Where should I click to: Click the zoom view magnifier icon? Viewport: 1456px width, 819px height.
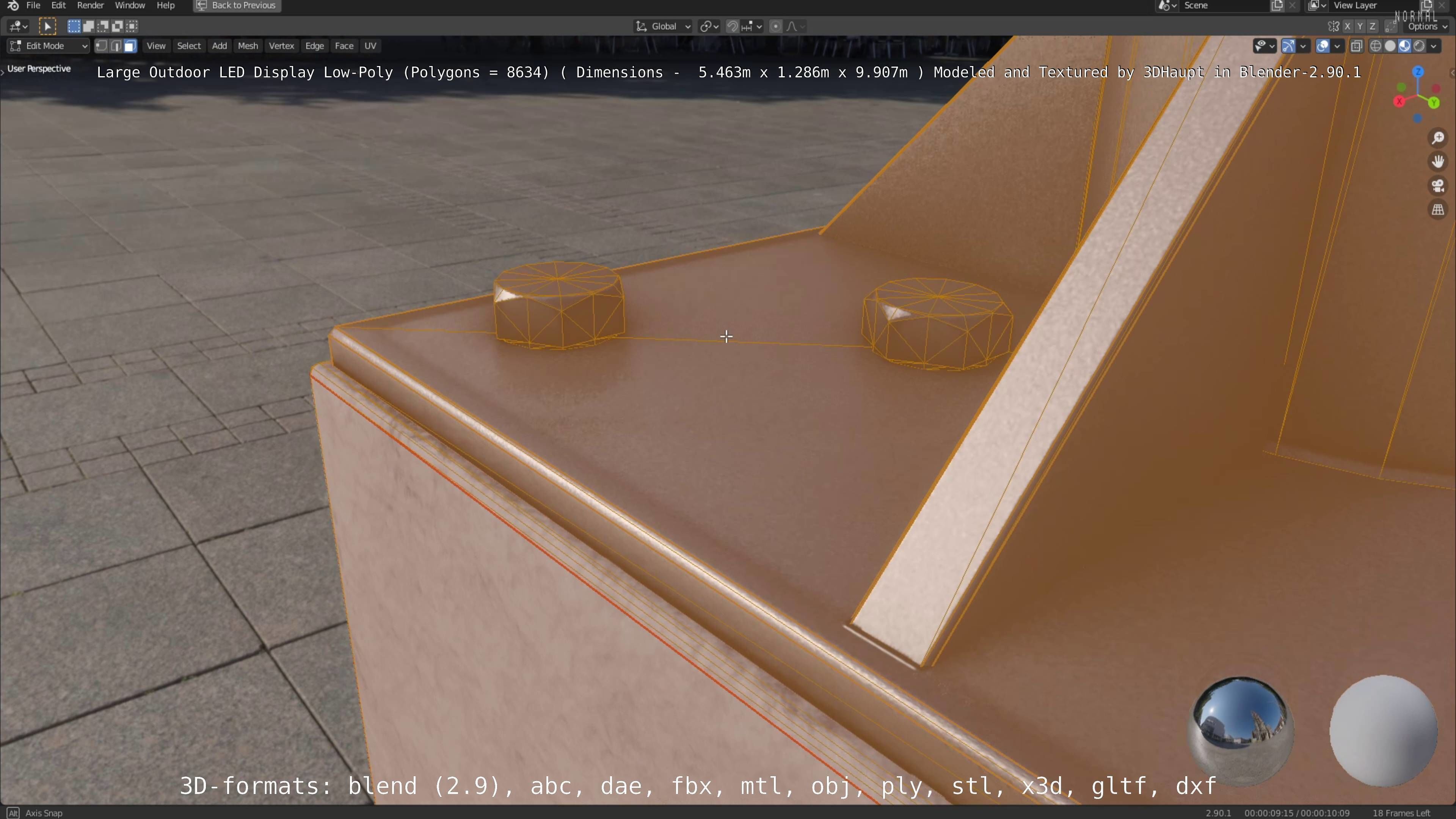[x=1438, y=138]
